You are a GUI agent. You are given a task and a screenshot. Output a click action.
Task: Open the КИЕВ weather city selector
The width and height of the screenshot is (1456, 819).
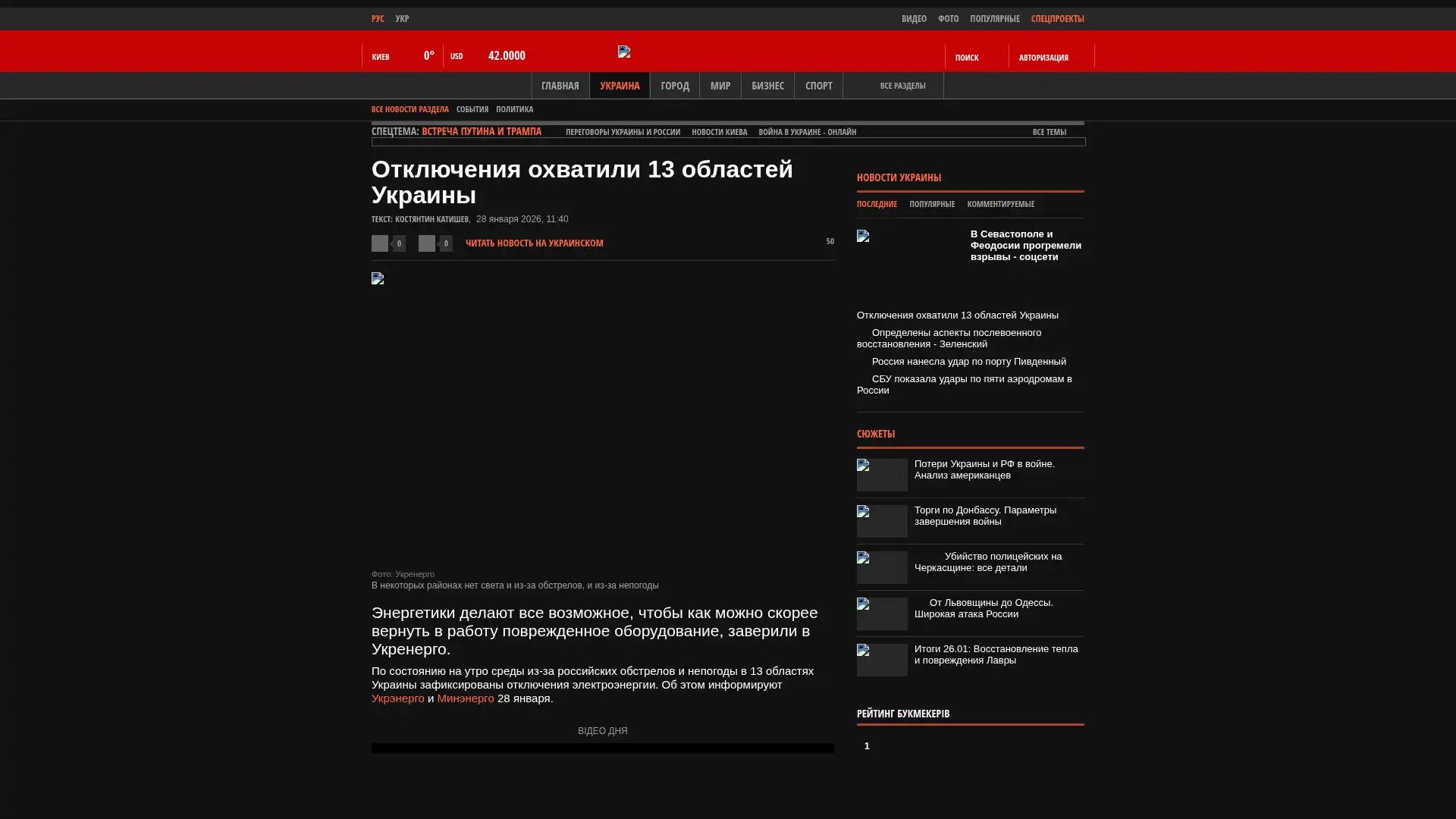click(381, 57)
